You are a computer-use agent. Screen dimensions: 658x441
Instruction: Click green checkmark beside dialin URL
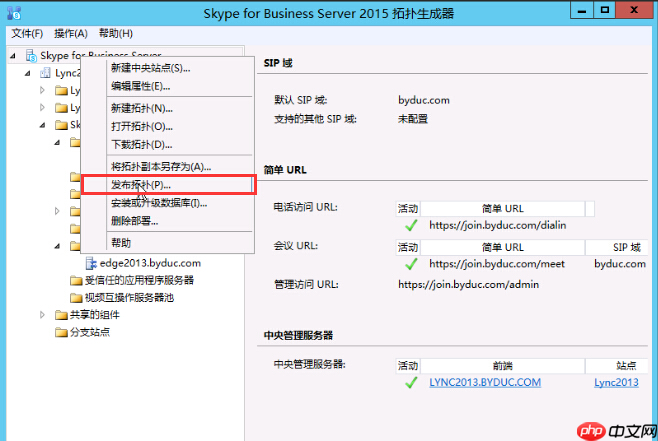click(411, 226)
